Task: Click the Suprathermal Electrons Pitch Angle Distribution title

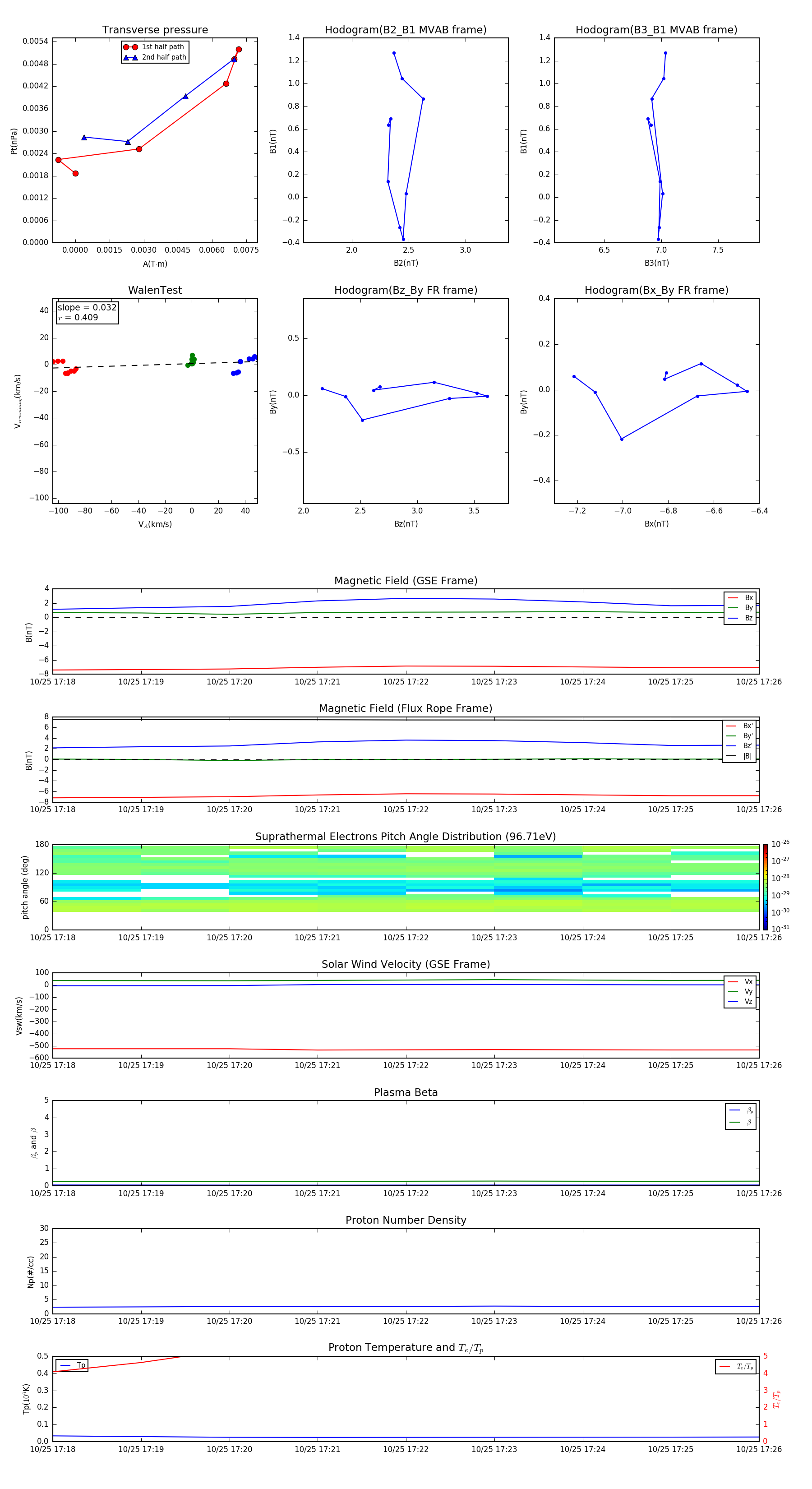Action: click(406, 837)
